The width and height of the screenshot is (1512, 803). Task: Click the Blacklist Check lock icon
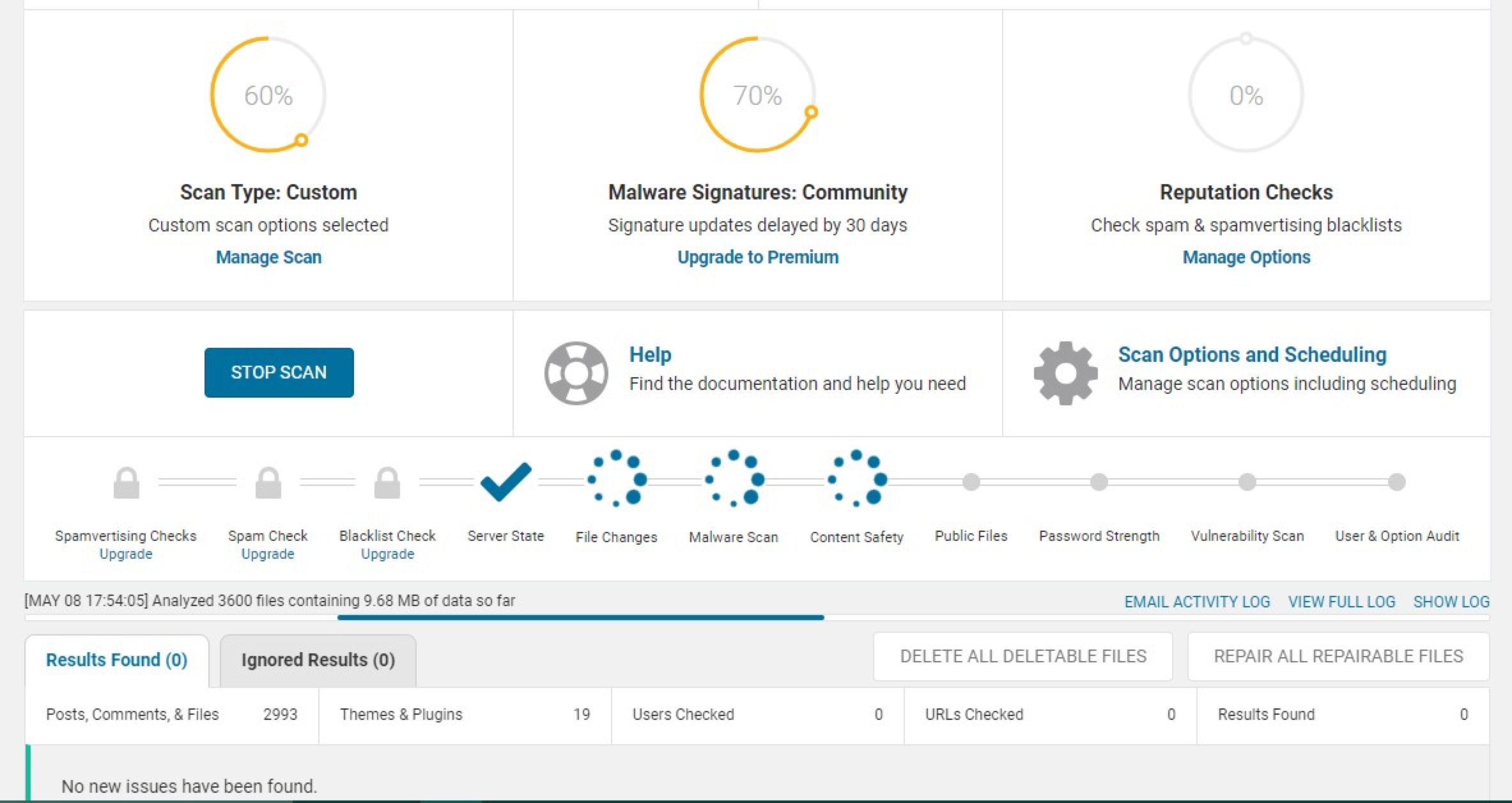(x=387, y=483)
